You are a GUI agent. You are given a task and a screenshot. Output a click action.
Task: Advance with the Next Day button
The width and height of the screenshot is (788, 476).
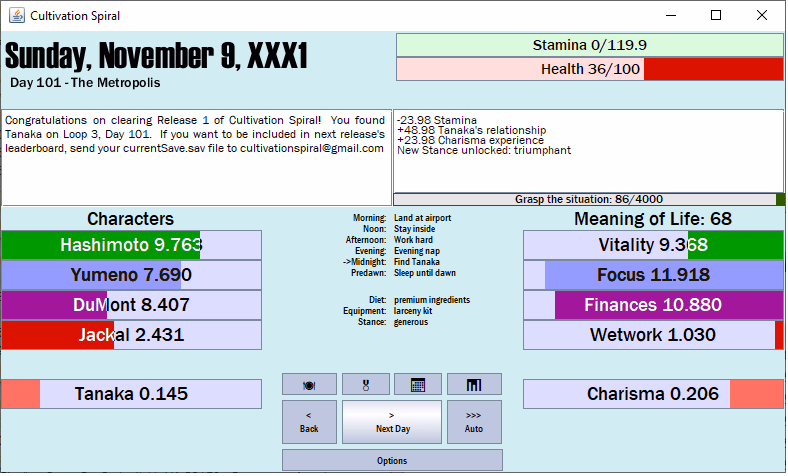[392, 422]
